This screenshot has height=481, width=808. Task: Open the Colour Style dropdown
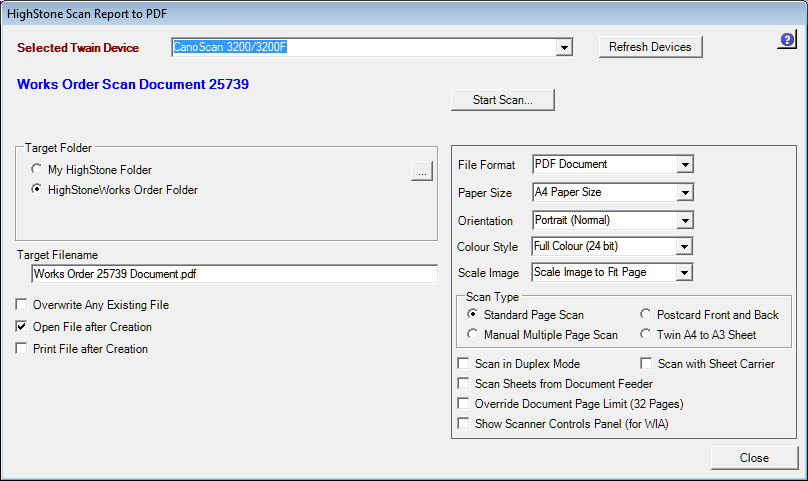click(x=685, y=246)
